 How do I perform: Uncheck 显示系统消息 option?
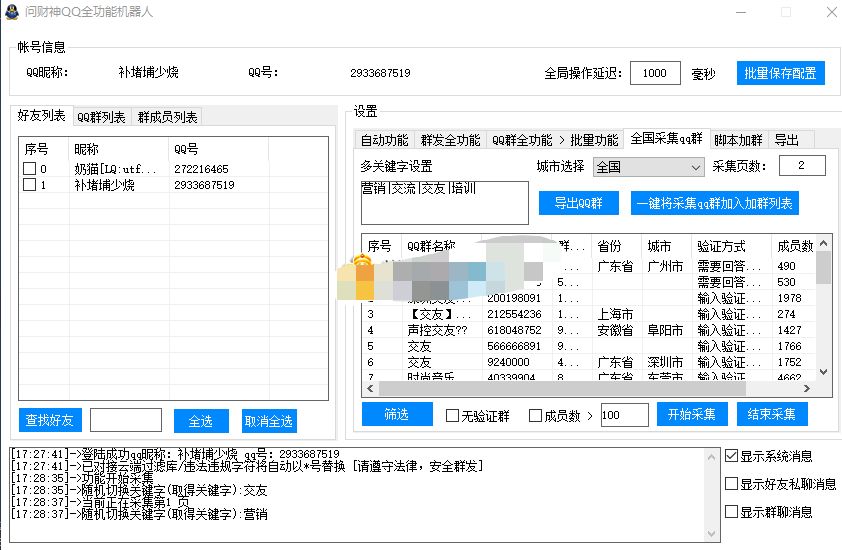tap(731, 456)
